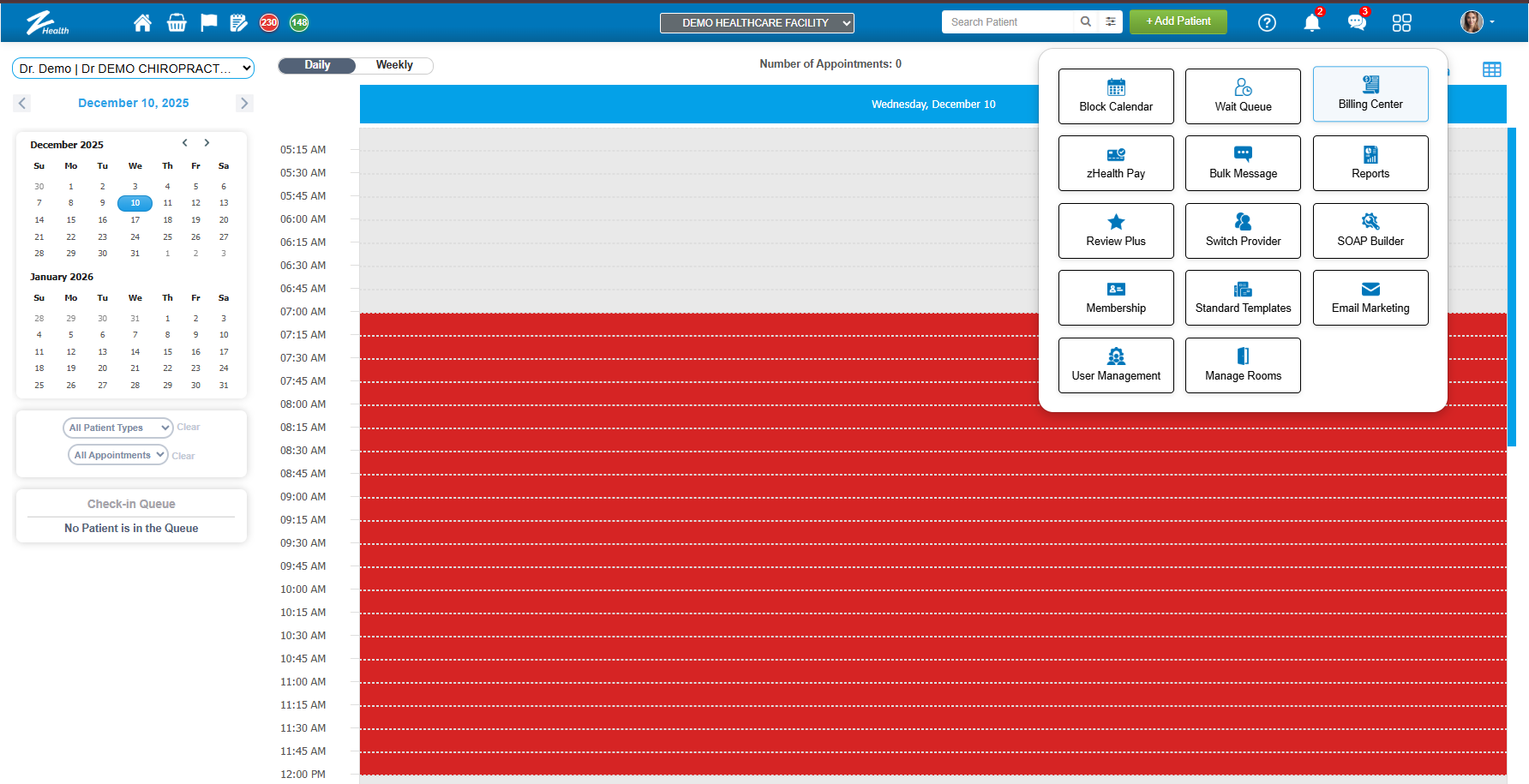Toggle the apps grid menu icon
Viewport: 1529px width, 784px height.
point(1401,23)
